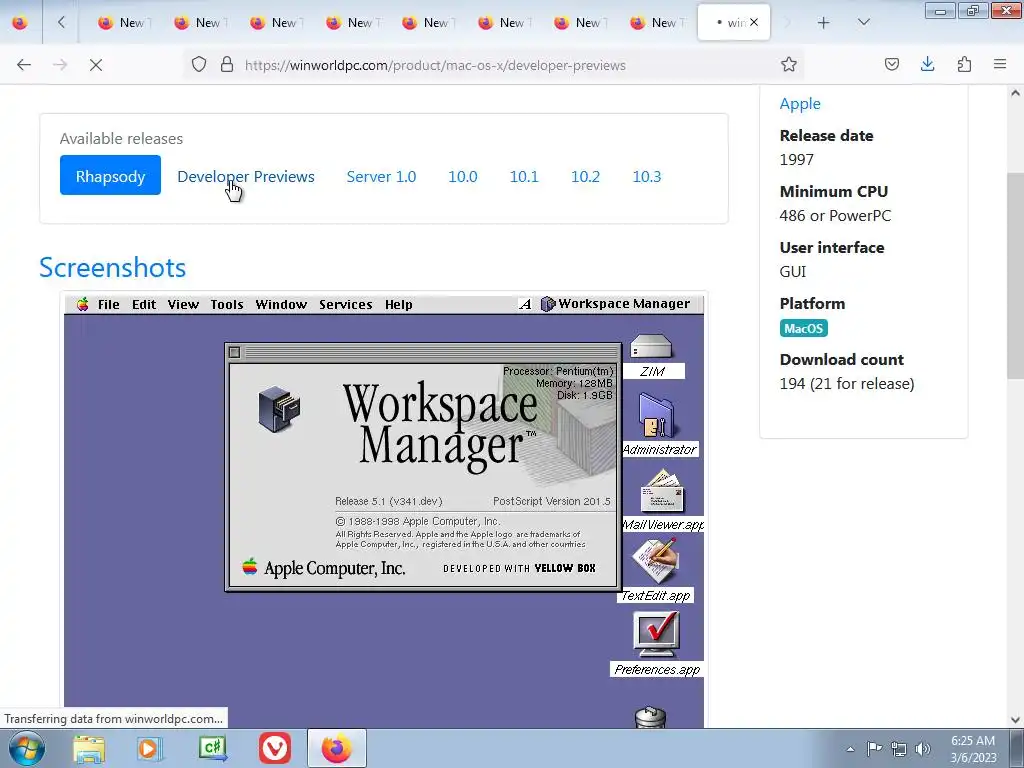This screenshot has width=1024, height=768.
Task: Click the download count 194 text
Action: tap(846, 383)
